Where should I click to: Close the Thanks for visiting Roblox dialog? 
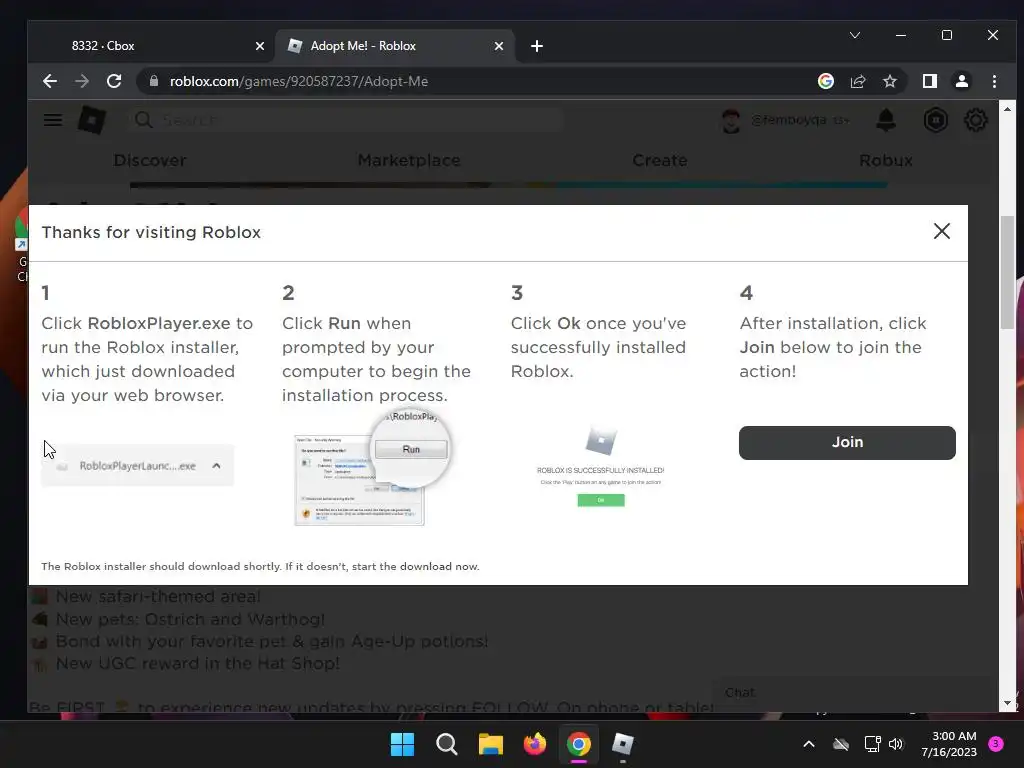pos(941,231)
